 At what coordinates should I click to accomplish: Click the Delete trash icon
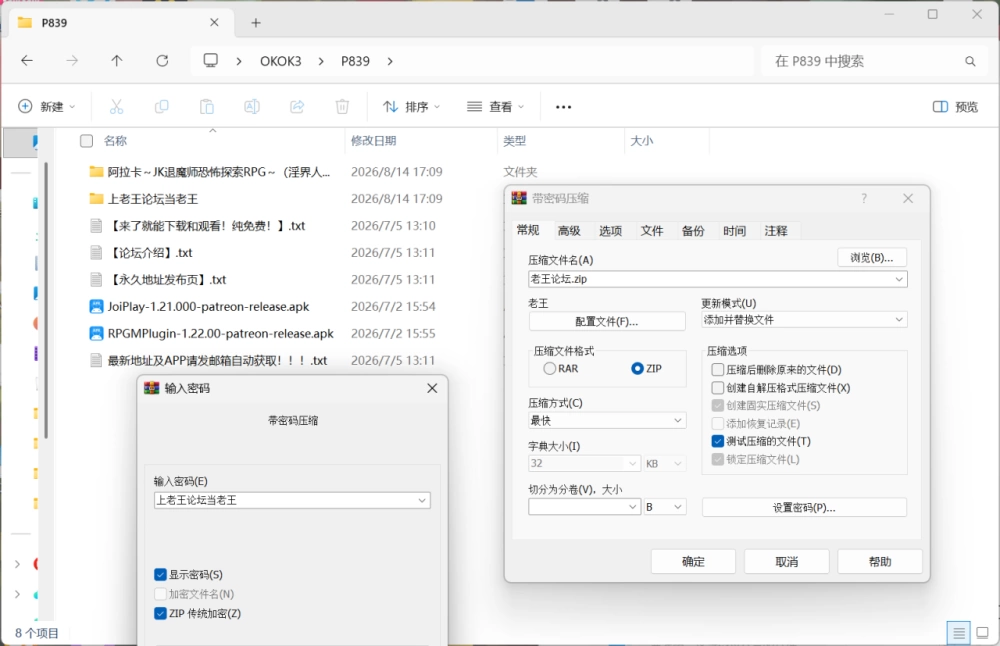pos(342,106)
